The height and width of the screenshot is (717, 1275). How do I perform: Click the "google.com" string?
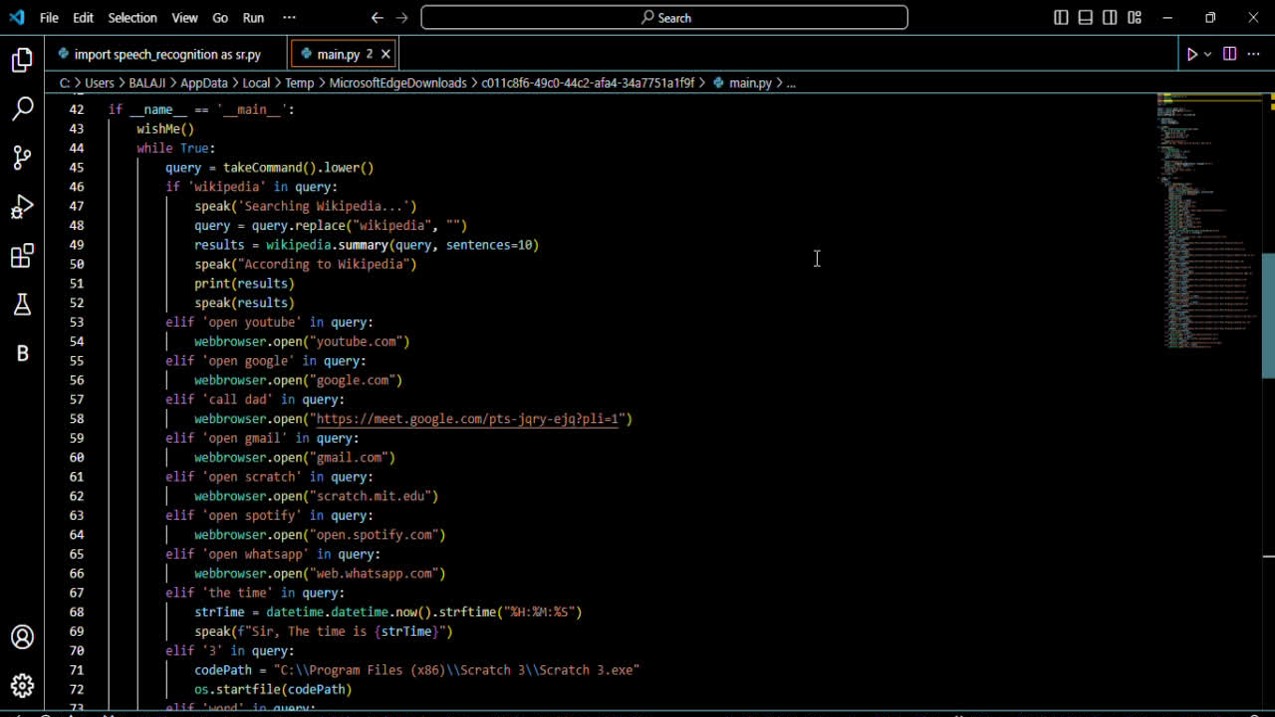click(352, 381)
